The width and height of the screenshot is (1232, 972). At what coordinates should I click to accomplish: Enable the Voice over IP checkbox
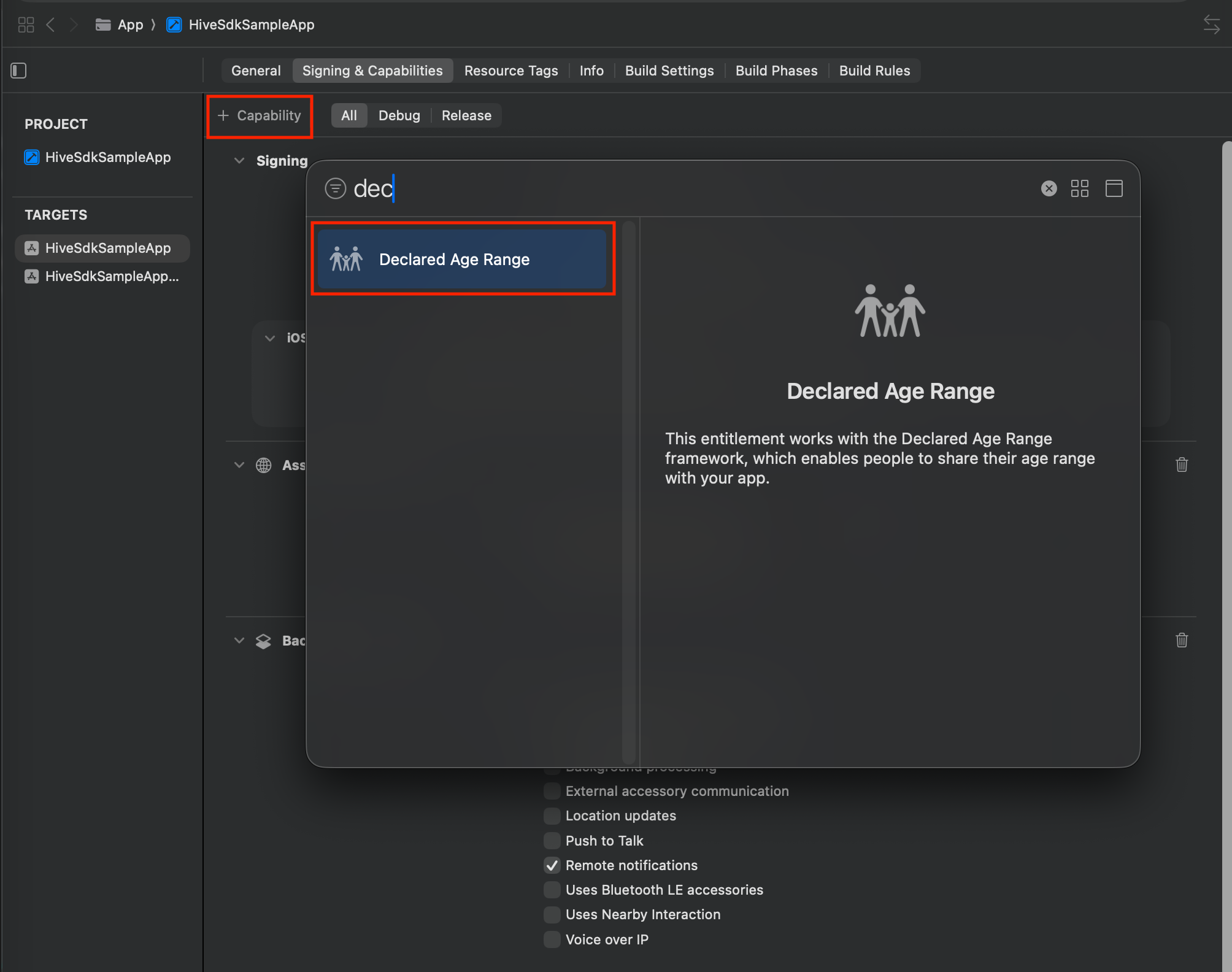pos(552,939)
